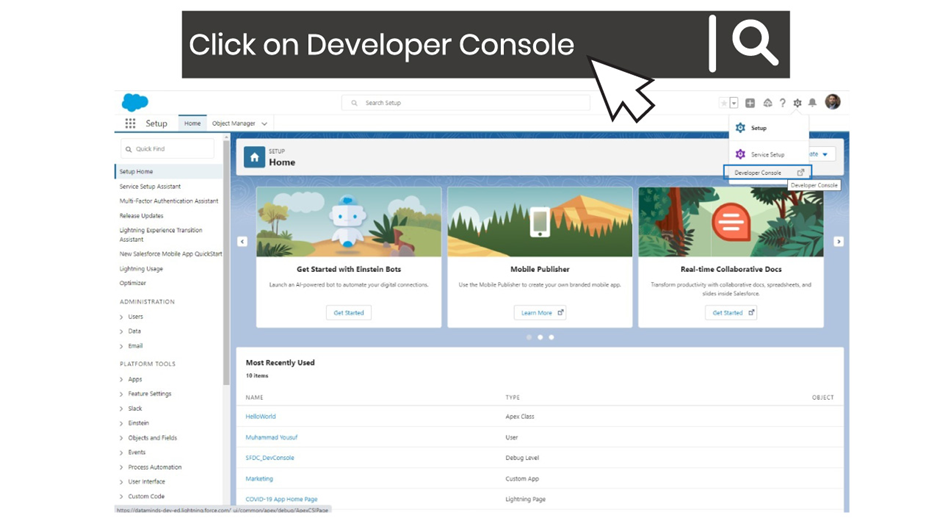Viewport: 940px width, 529px height.
Task: Focus the Quick Find field
Action: 167,149
